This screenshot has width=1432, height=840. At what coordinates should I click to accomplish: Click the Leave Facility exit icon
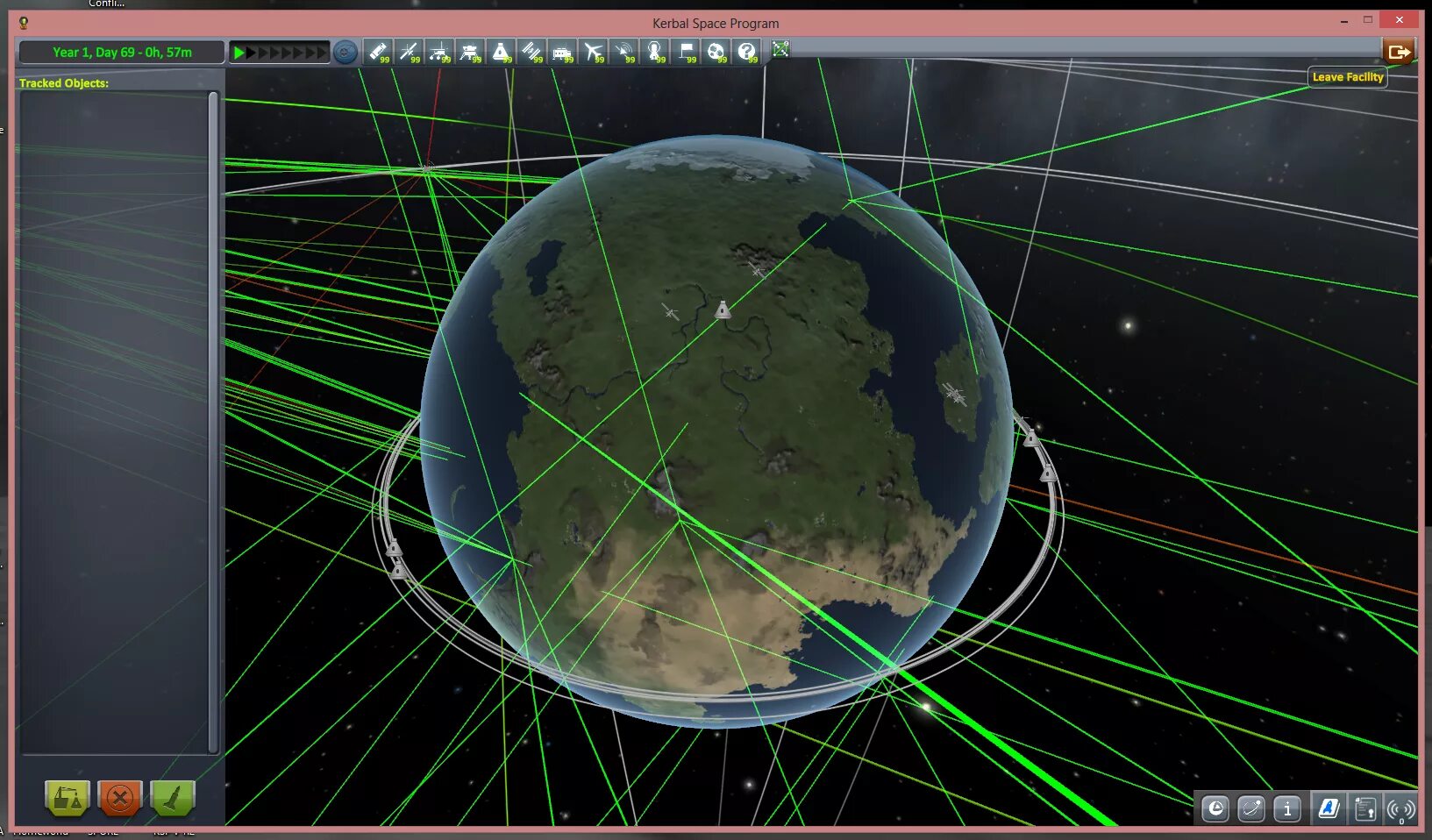1399,52
